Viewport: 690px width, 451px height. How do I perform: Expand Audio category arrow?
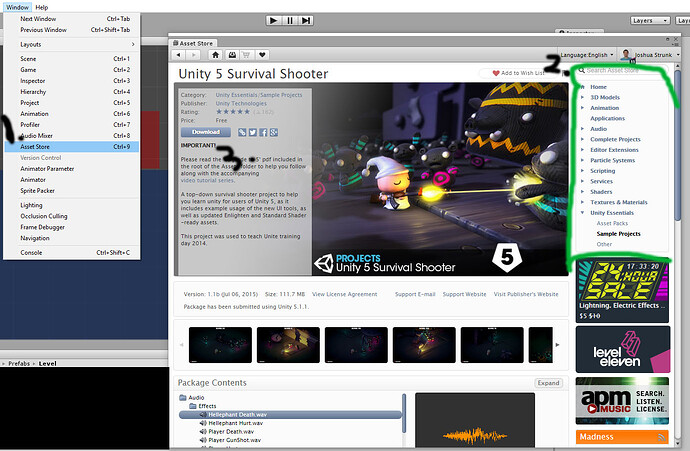(582, 129)
